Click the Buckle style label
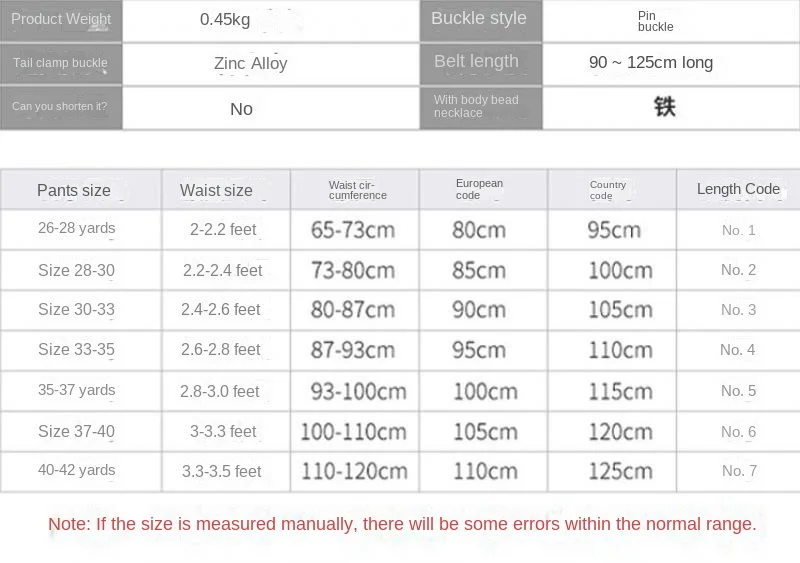The height and width of the screenshot is (563, 800). point(479,19)
